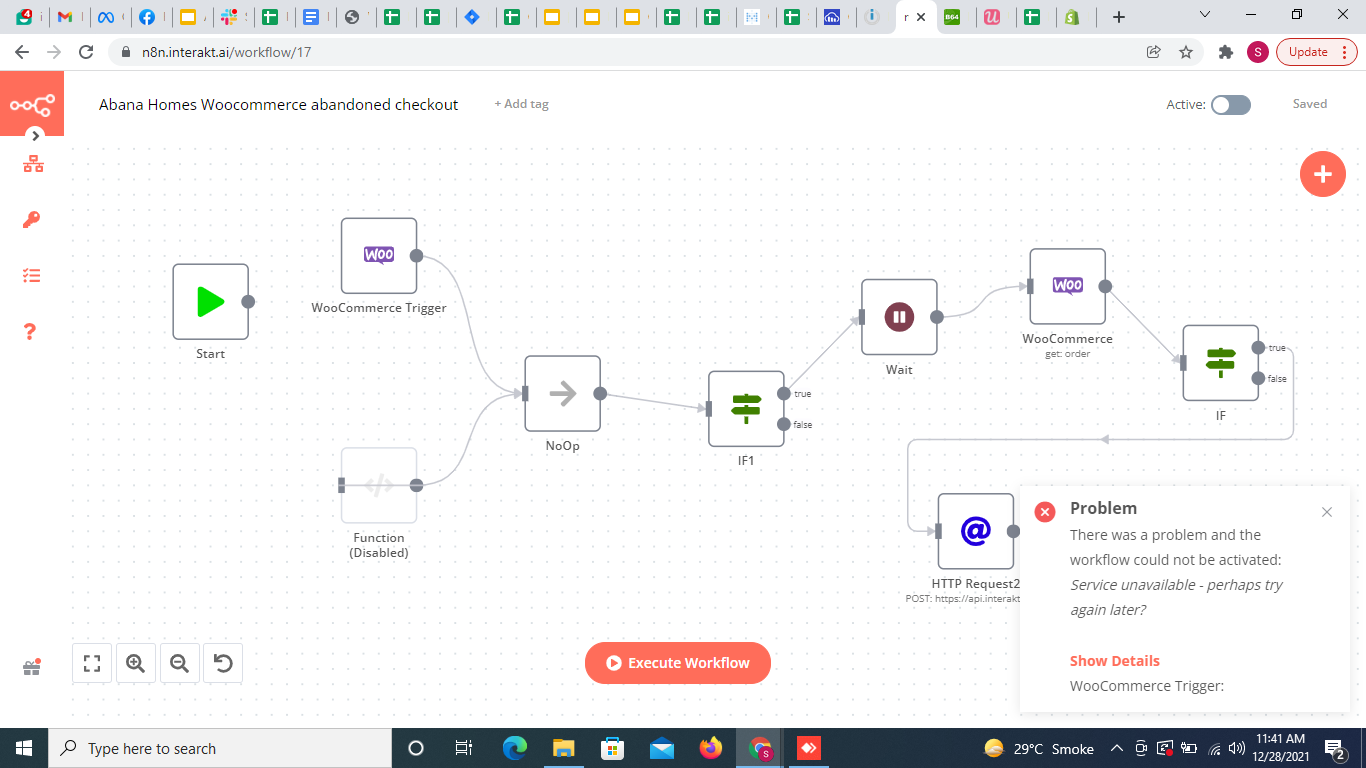1366x768 pixels.
Task: Click the true output of the IF node
Action: tap(1258, 348)
